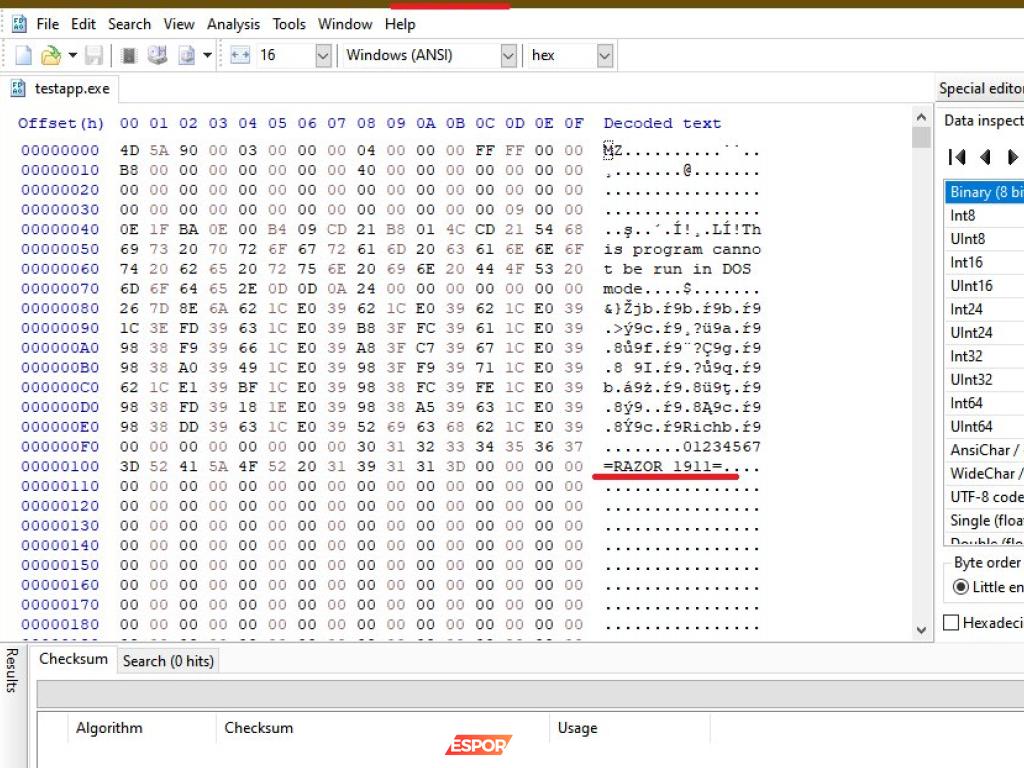Click the Open disk image icon
Screen dimensions: 1024x768
click(x=186, y=55)
